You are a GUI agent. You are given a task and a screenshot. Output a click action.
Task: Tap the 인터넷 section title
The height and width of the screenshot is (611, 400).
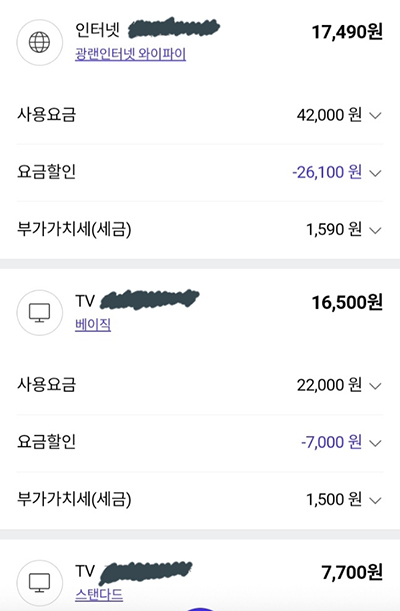coord(97,30)
